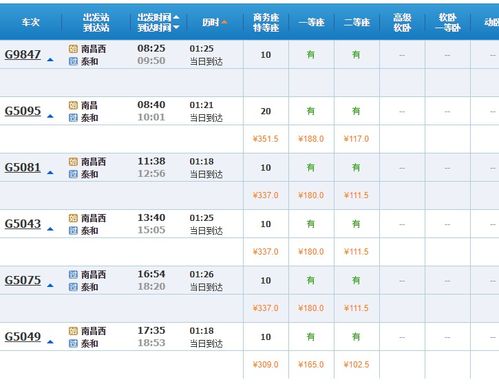Click the pass-through station icon beside G9847's 泰和
Viewport: 499px width, 384px height.
click(73, 61)
